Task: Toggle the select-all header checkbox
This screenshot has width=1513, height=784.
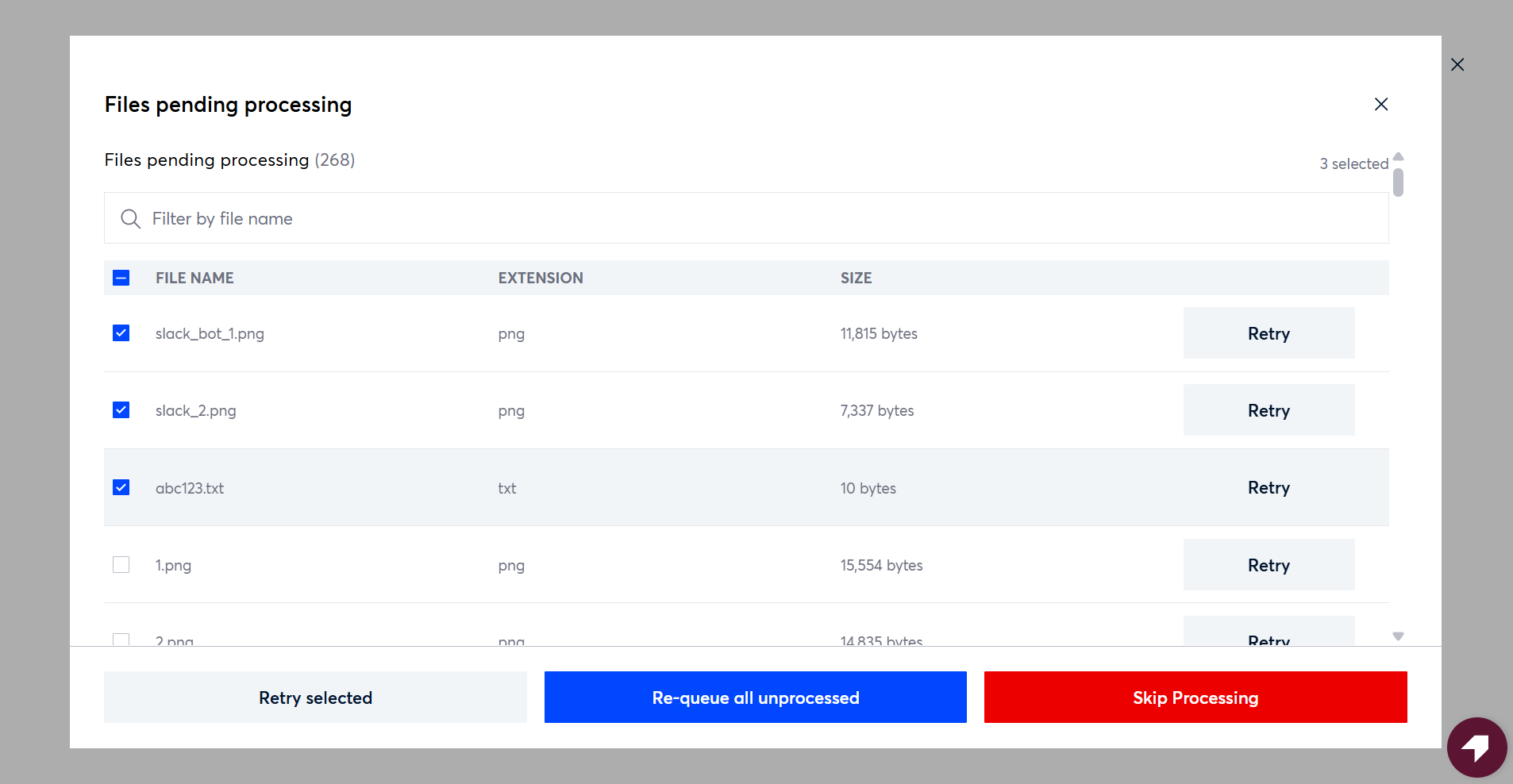Action: 121,278
